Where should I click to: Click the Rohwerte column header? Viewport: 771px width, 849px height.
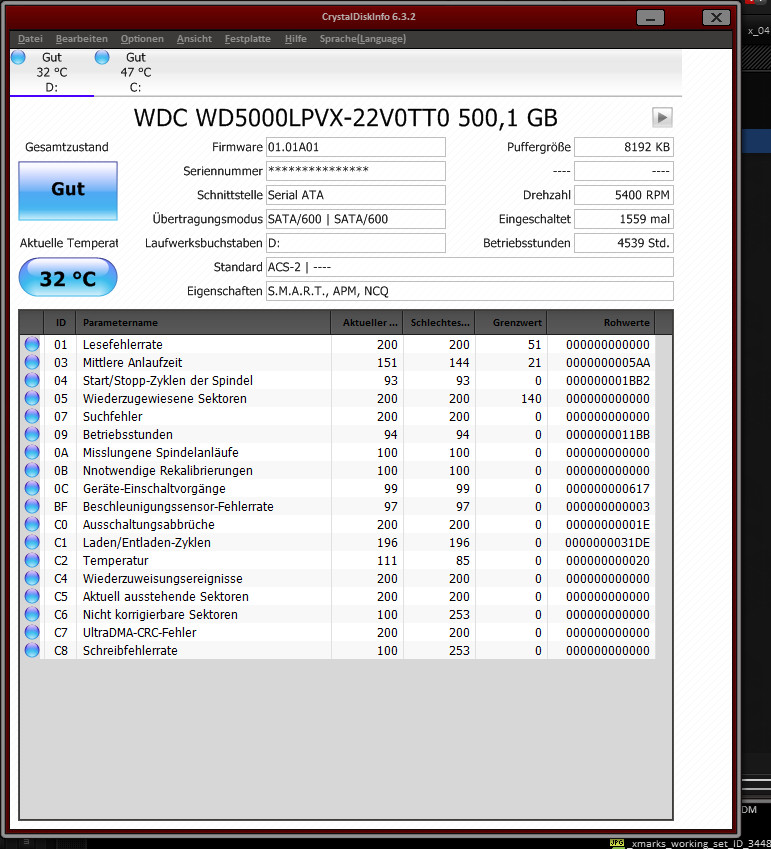click(x=600, y=322)
